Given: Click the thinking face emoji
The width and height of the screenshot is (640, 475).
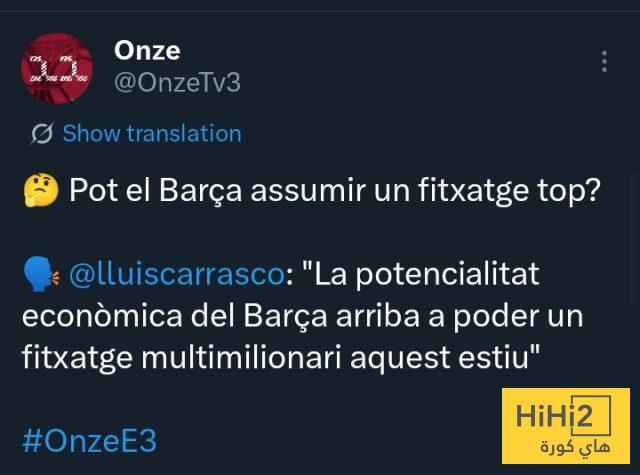Looking at the screenshot, I should (40, 191).
